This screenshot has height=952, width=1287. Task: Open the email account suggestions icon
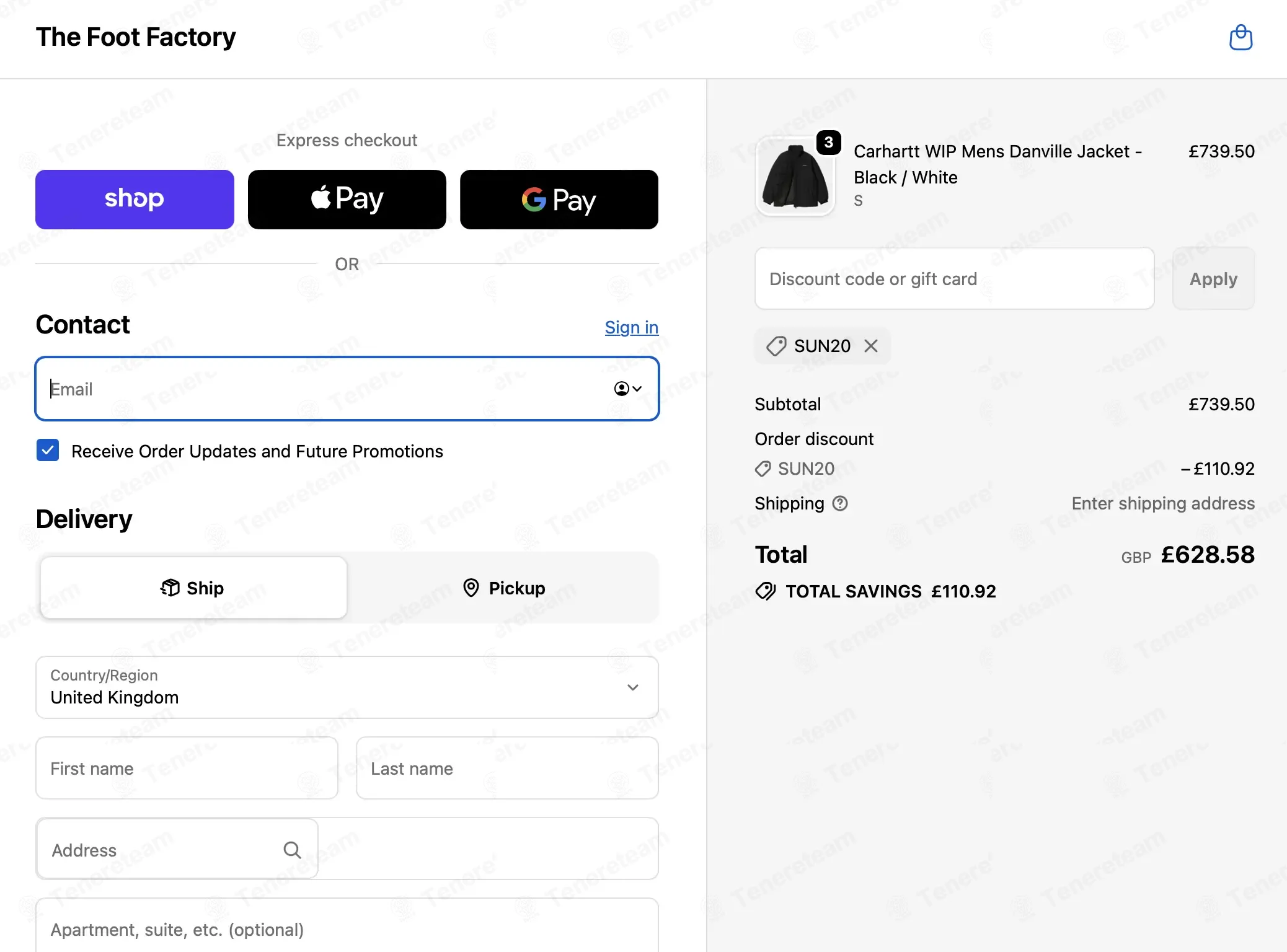pos(628,389)
